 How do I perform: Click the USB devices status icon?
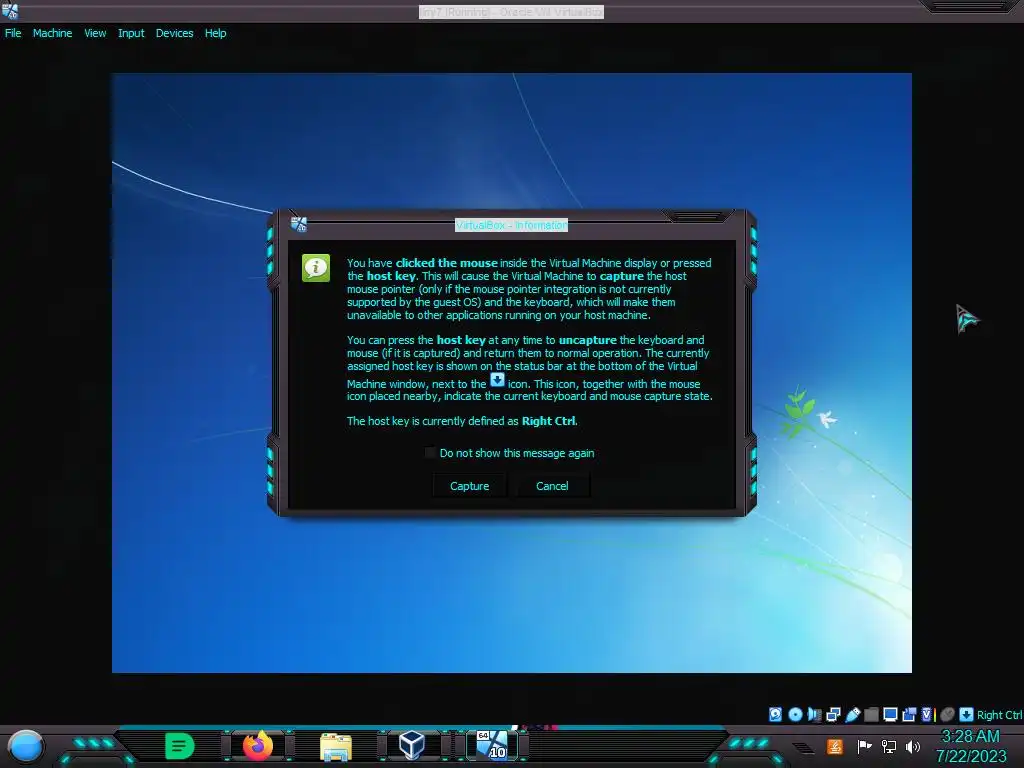tap(853, 714)
